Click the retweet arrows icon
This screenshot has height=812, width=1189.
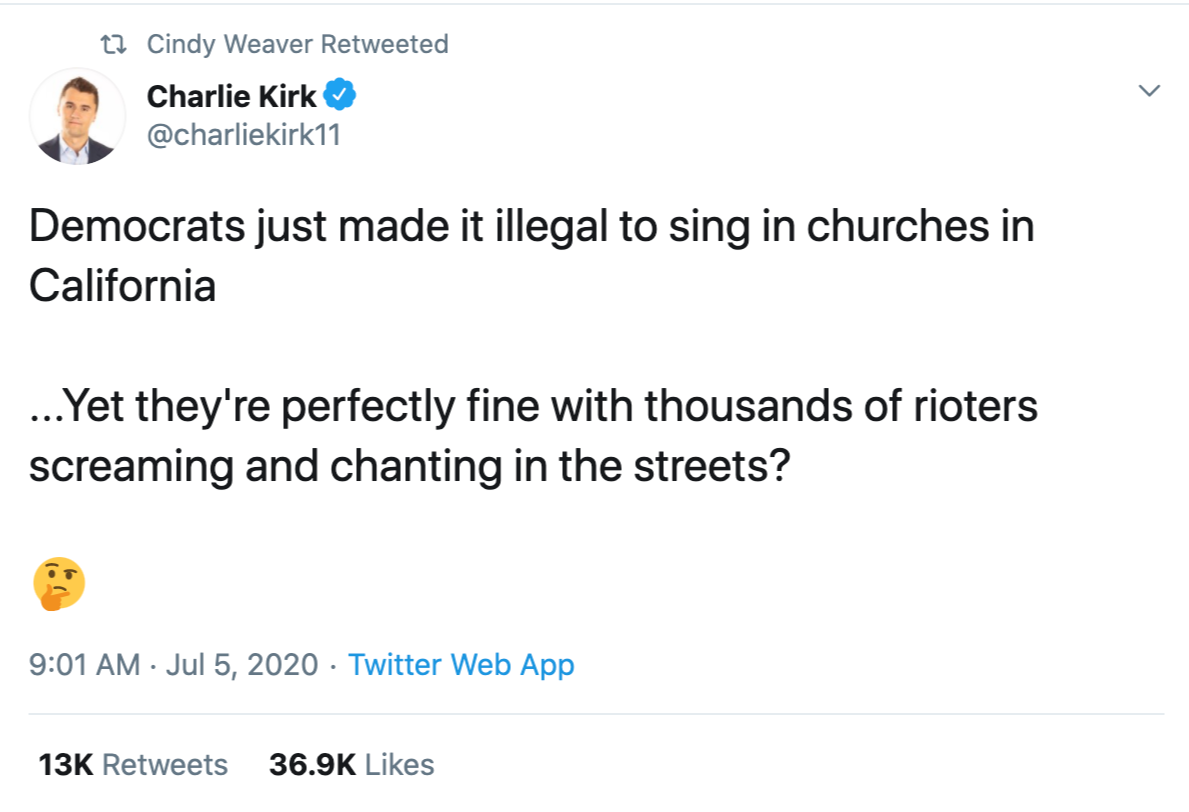pyautogui.click(x=115, y=45)
